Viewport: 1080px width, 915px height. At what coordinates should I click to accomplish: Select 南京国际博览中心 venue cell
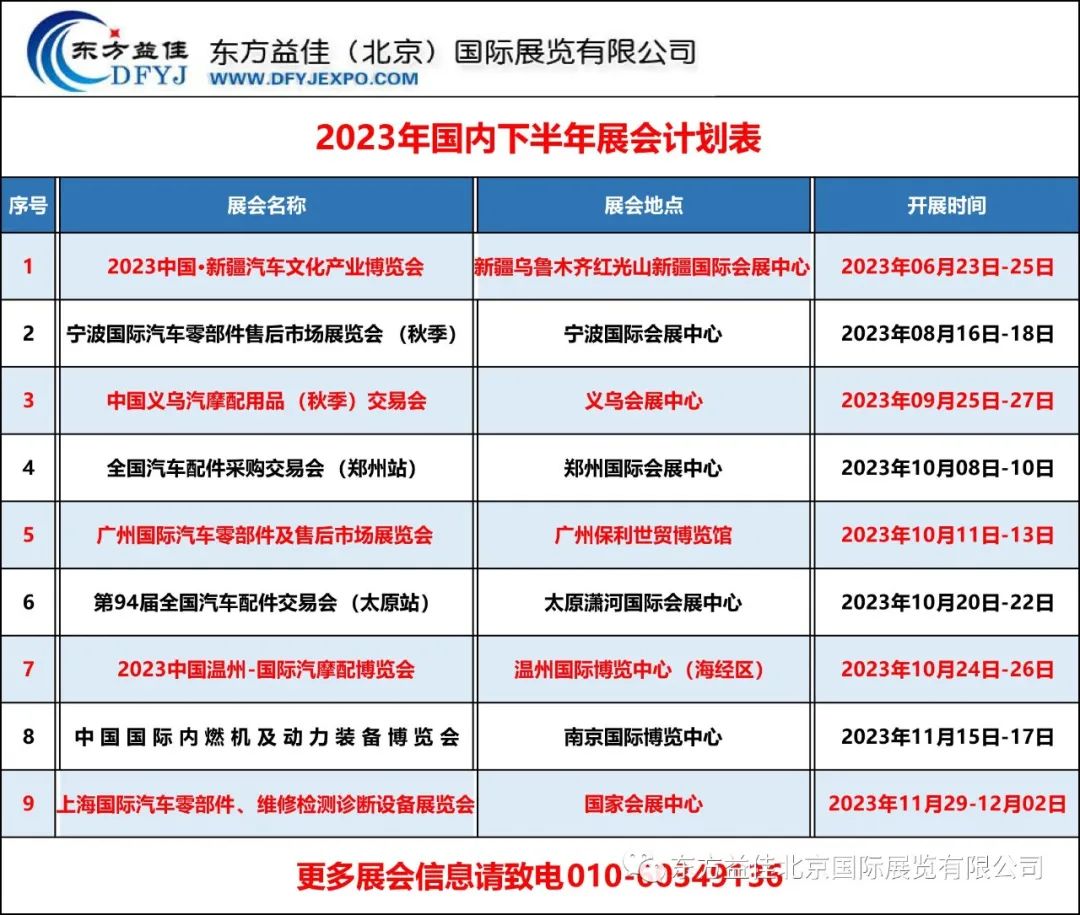click(x=643, y=737)
